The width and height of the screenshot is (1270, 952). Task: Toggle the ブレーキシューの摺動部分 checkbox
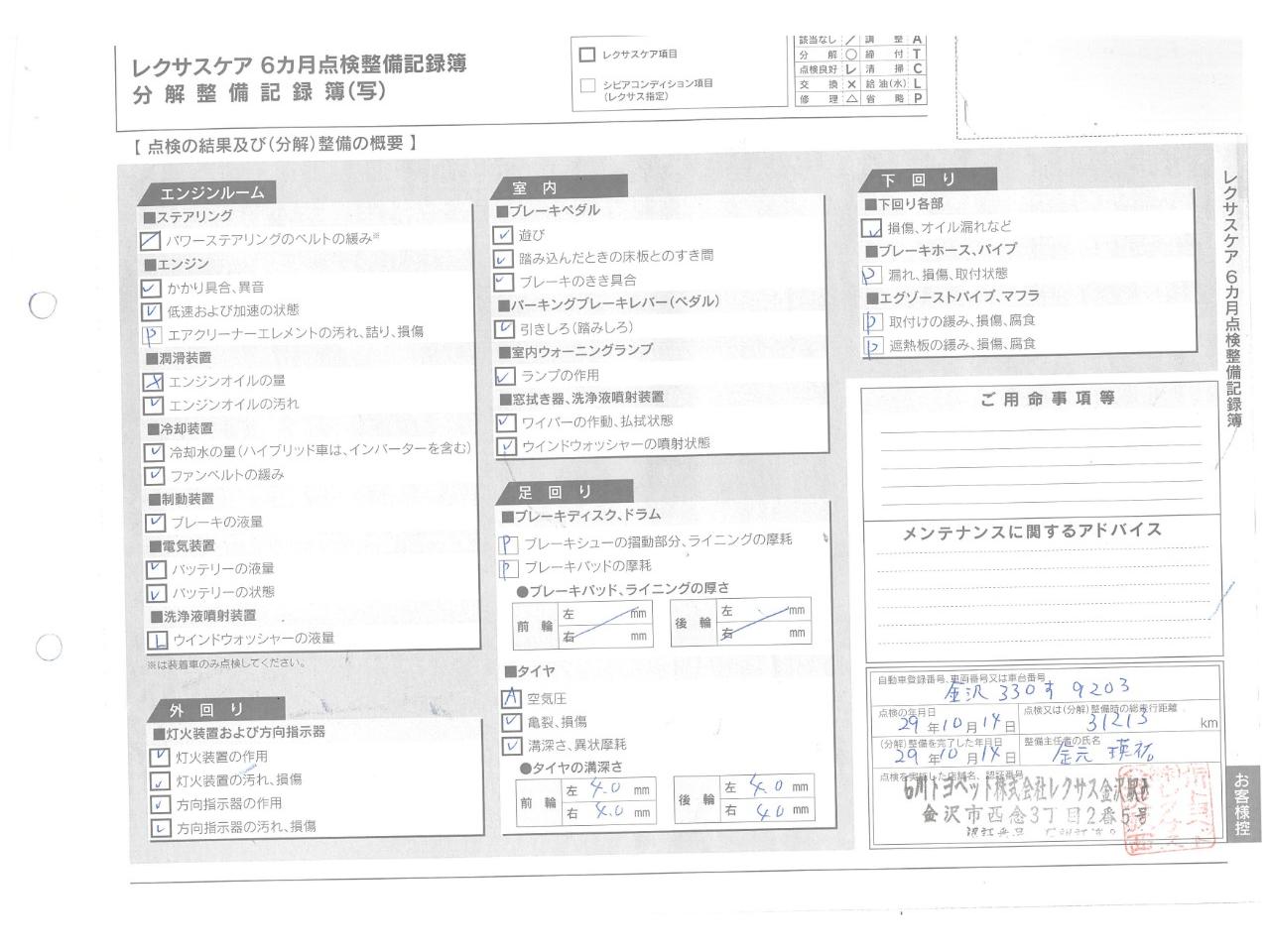pyautogui.click(x=508, y=544)
